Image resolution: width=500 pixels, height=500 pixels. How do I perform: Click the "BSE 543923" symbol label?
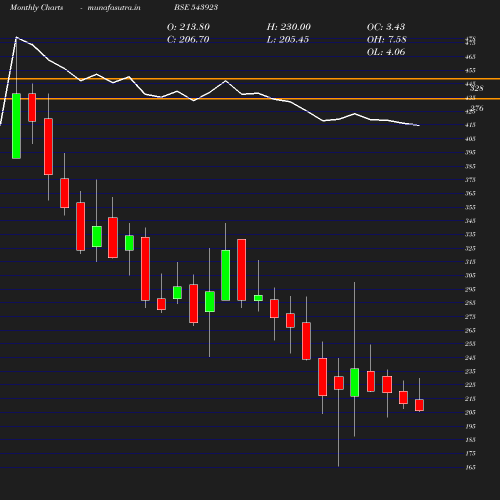(196, 7)
